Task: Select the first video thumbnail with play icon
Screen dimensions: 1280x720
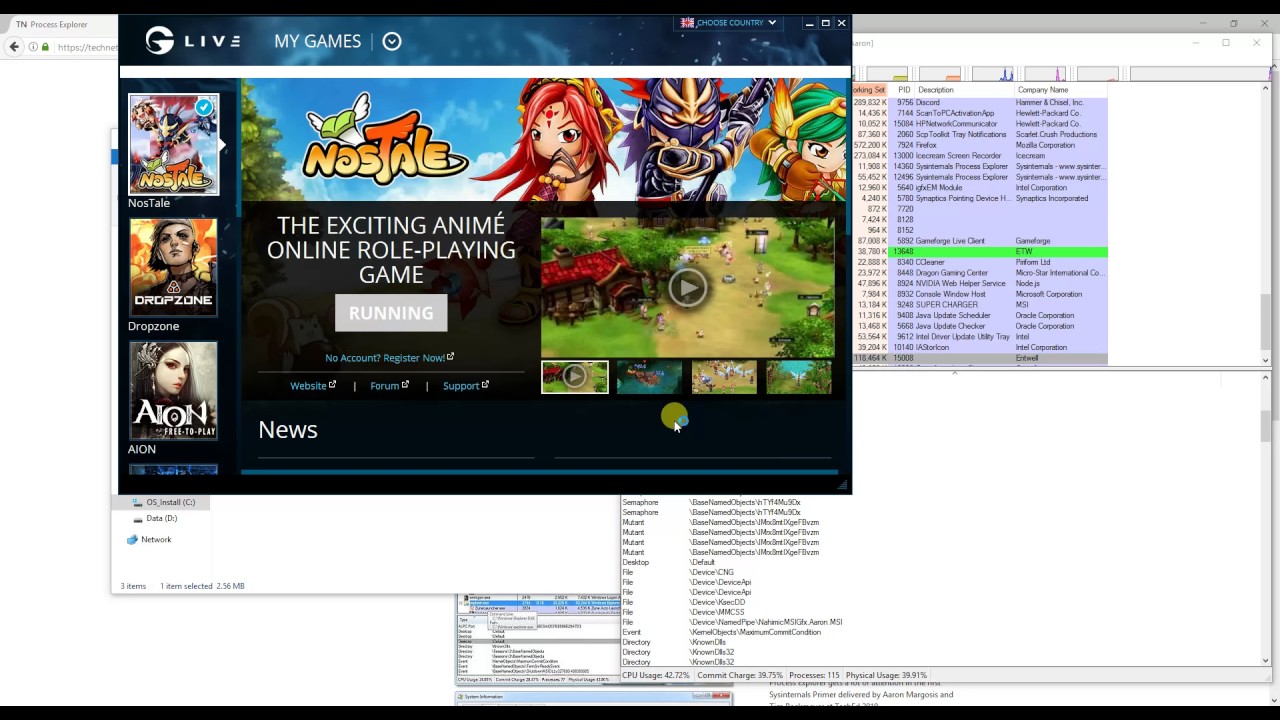Action: [x=575, y=377]
